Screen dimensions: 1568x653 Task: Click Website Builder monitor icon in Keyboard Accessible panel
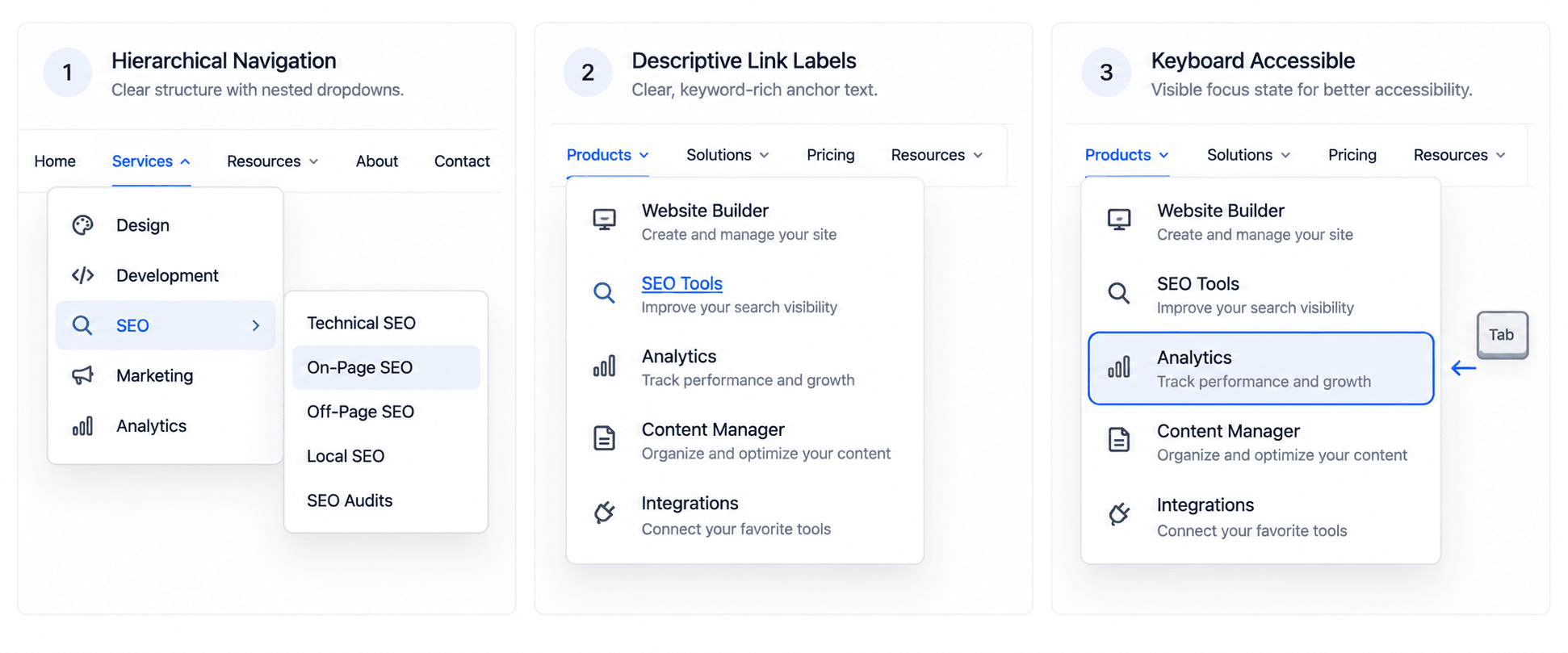point(1119,220)
